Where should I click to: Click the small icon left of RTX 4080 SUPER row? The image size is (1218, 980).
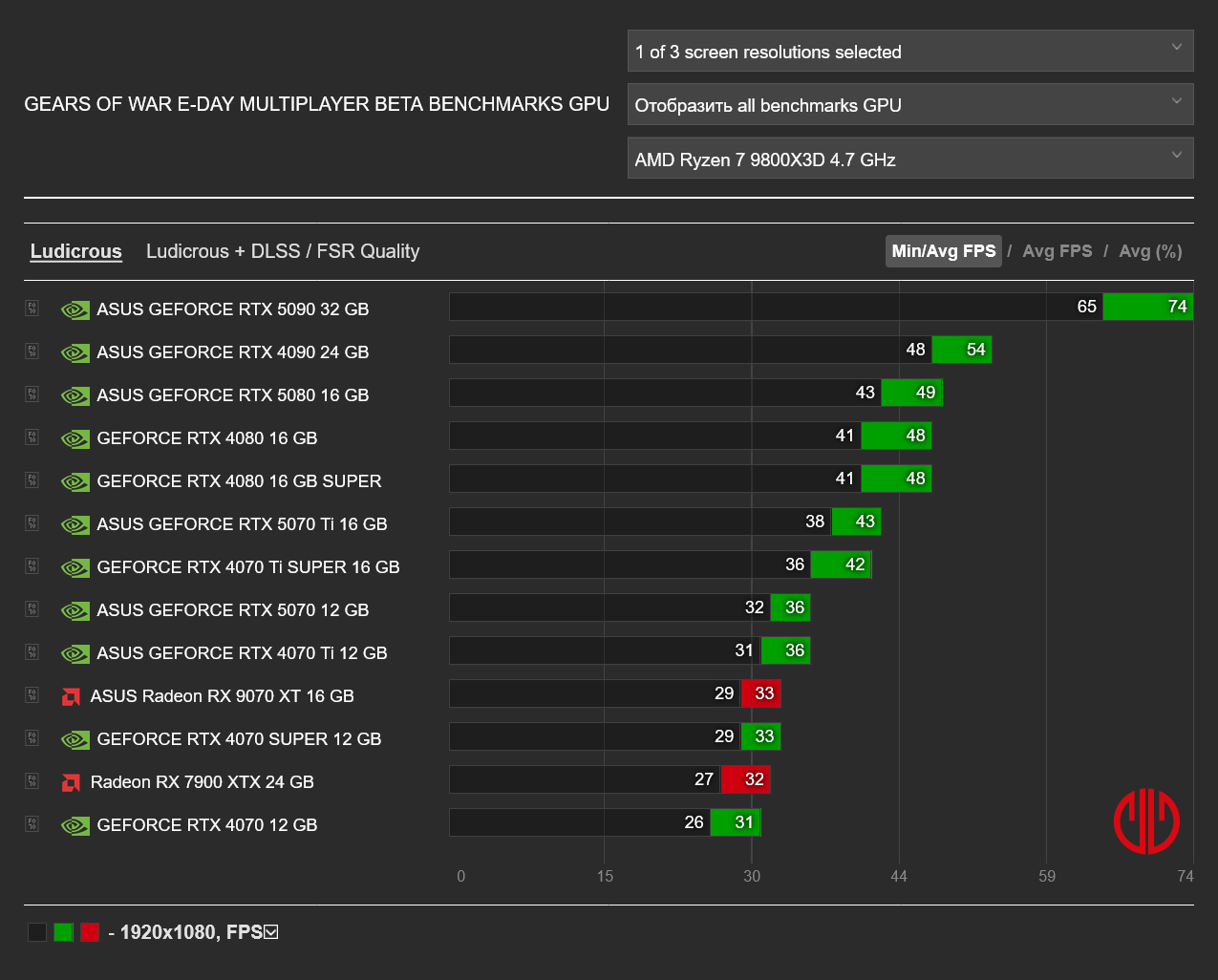[32, 479]
